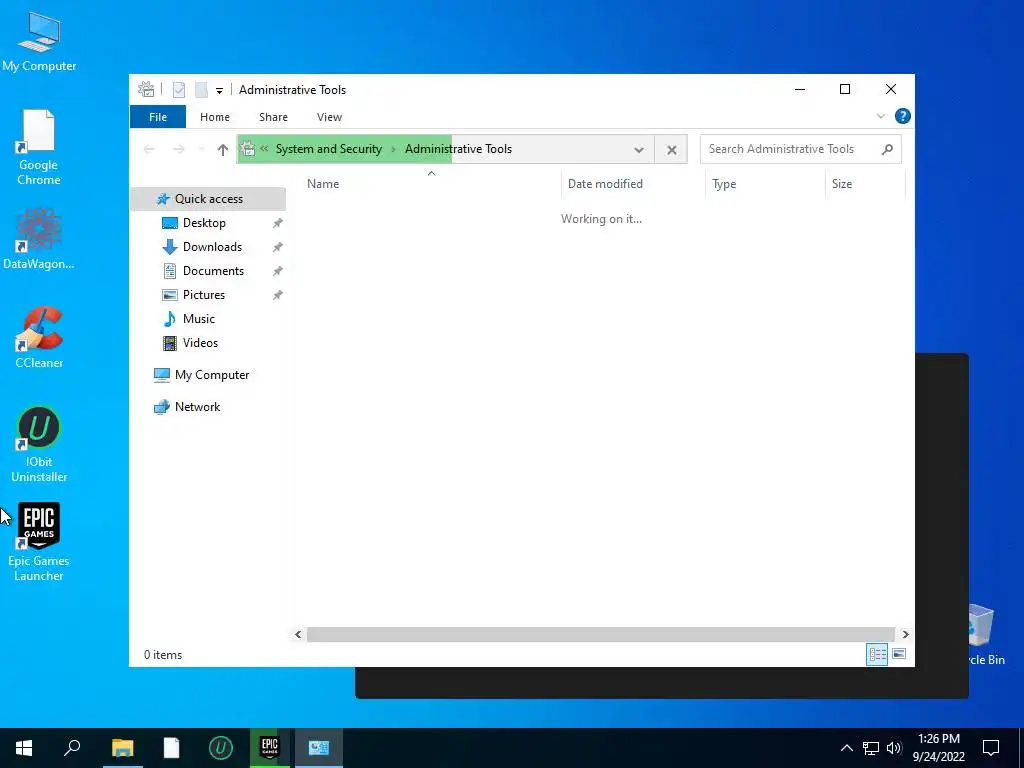Click the New folder icon in title bar
Viewport: 1024px width, 768px height.
[201, 89]
